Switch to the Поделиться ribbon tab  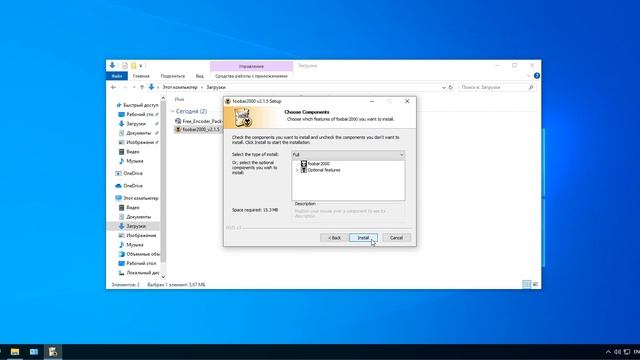(173, 76)
